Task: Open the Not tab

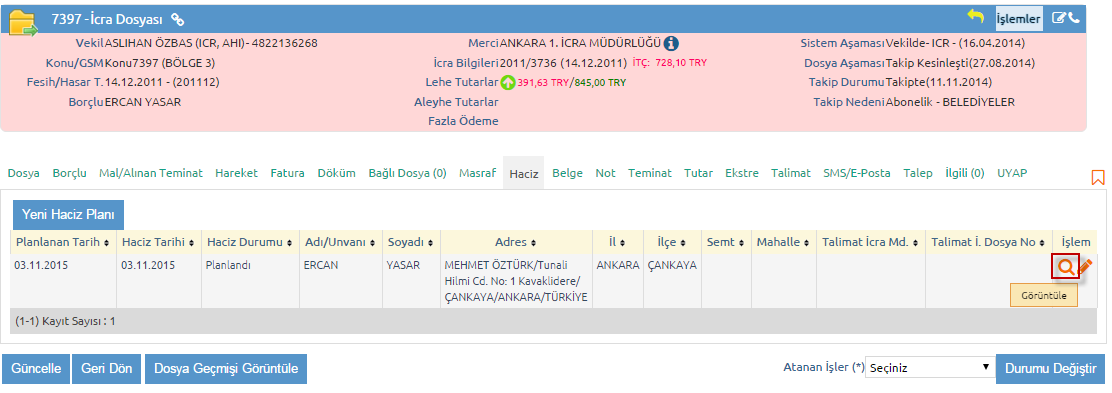Action: pos(605,173)
